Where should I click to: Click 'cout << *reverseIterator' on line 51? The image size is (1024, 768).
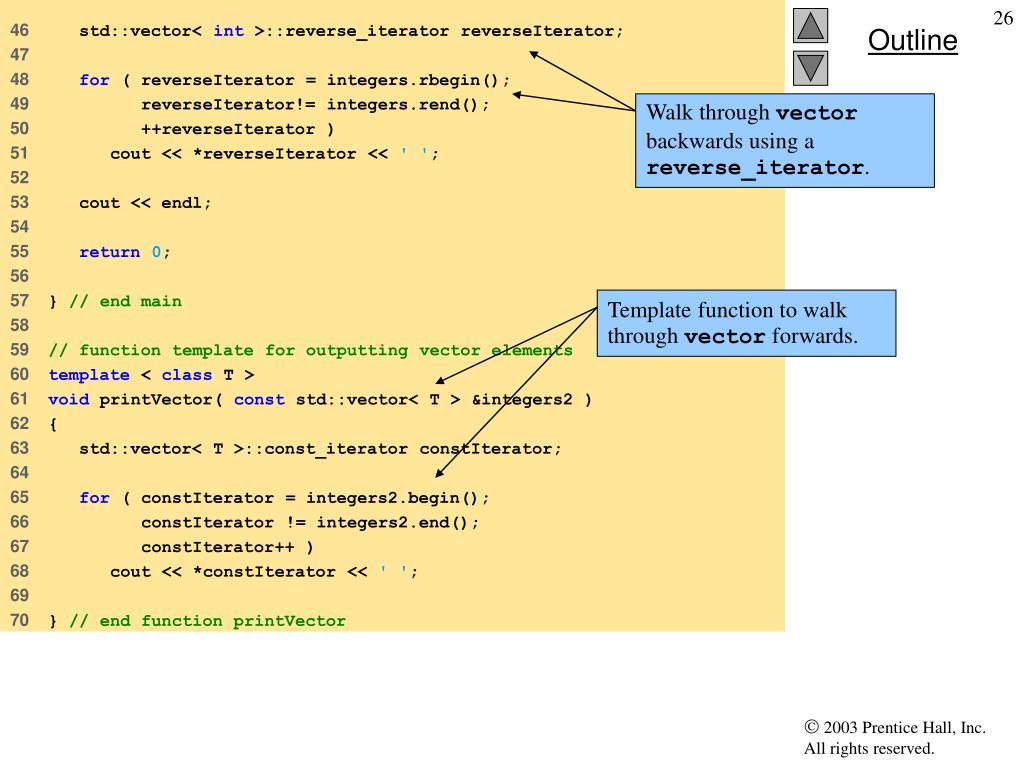point(233,154)
